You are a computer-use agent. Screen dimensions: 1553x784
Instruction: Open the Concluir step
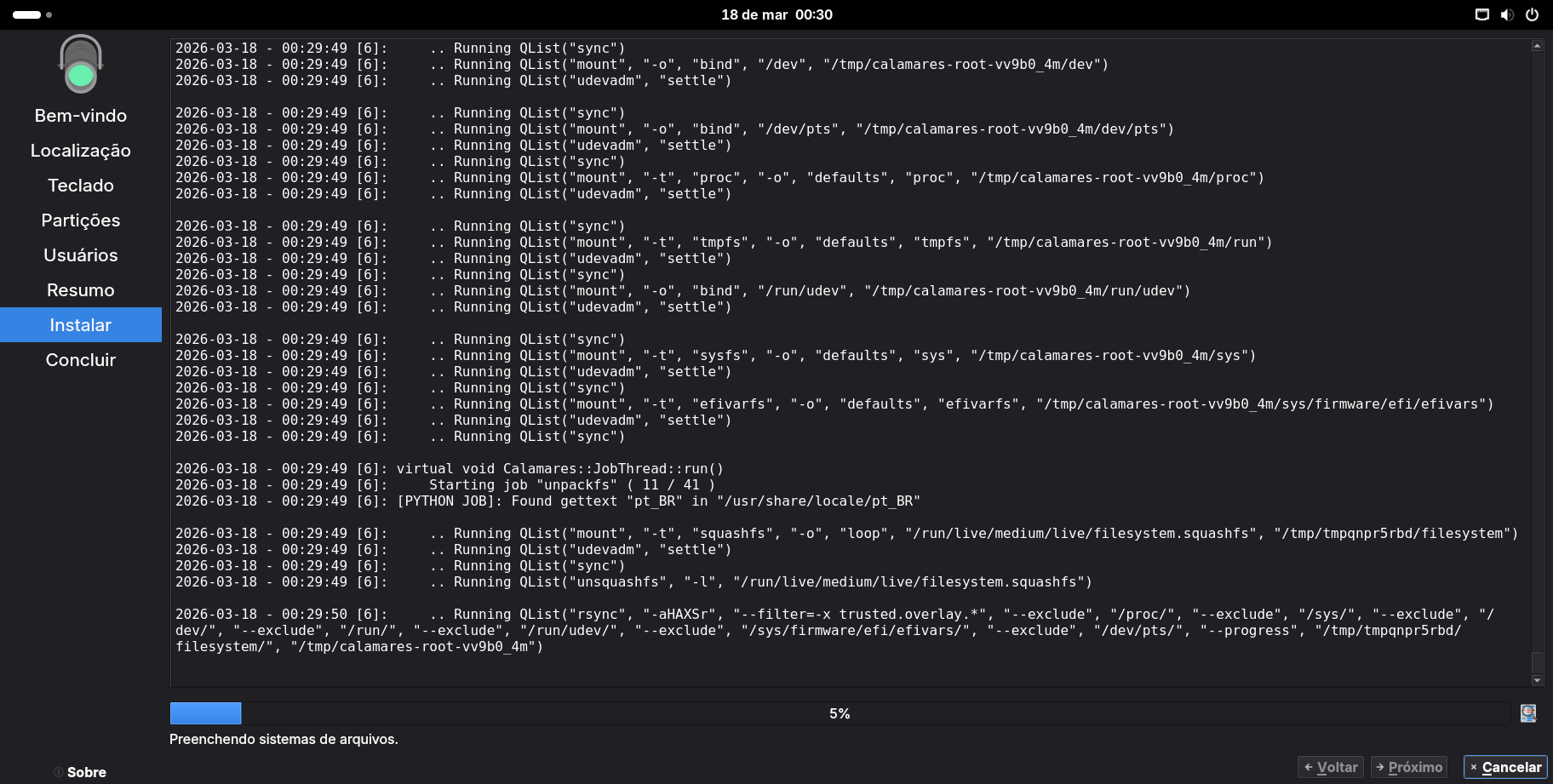click(81, 360)
